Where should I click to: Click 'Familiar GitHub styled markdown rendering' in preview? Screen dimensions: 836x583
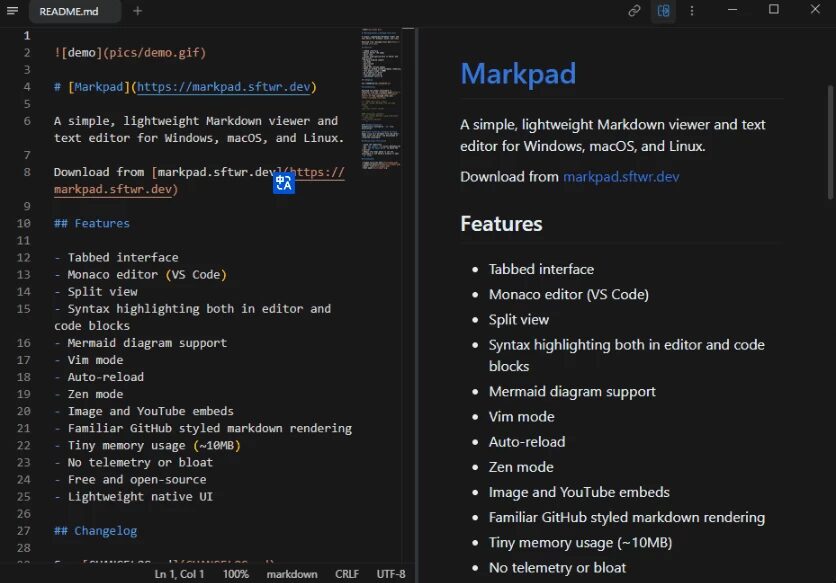[627, 517]
